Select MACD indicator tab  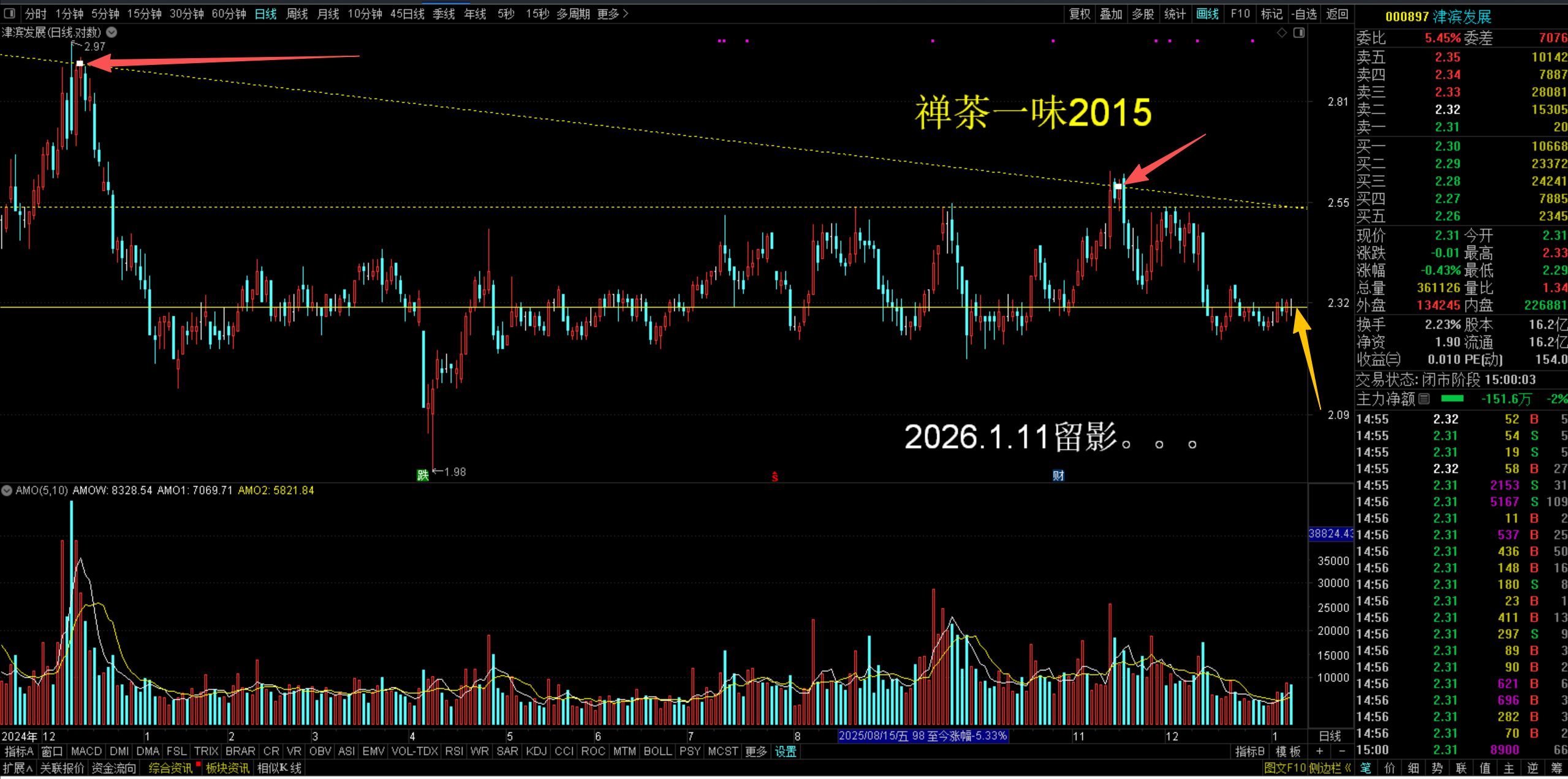pyautogui.click(x=86, y=751)
